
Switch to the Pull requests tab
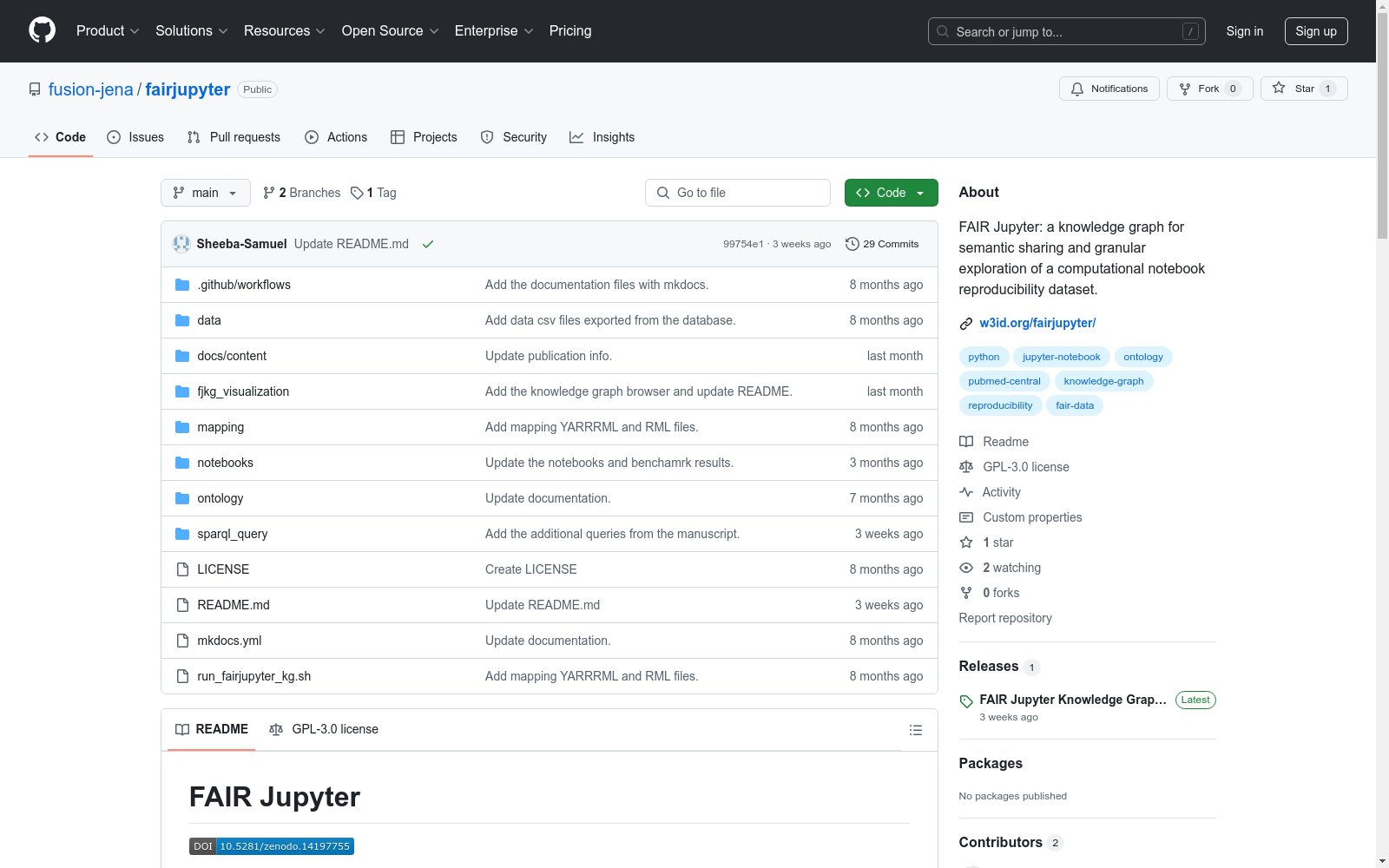(x=234, y=137)
